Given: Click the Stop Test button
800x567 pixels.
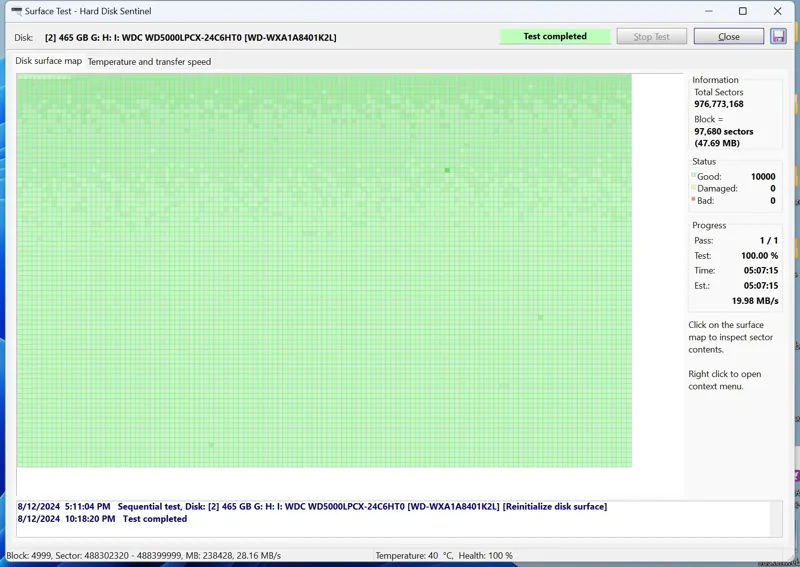Looking at the screenshot, I should [x=651, y=36].
